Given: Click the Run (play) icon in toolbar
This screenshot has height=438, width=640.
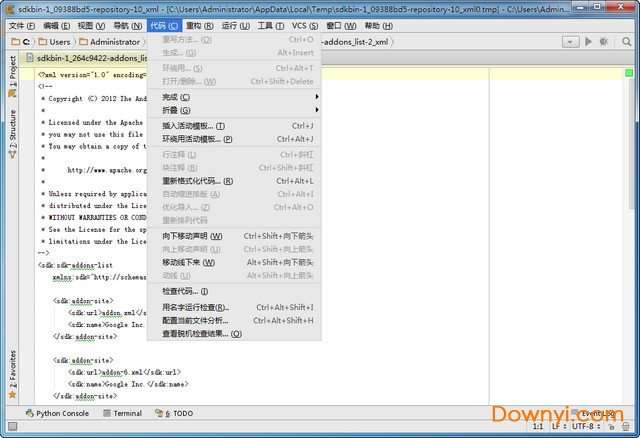Looking at the screenshot, I should (588, 41).
